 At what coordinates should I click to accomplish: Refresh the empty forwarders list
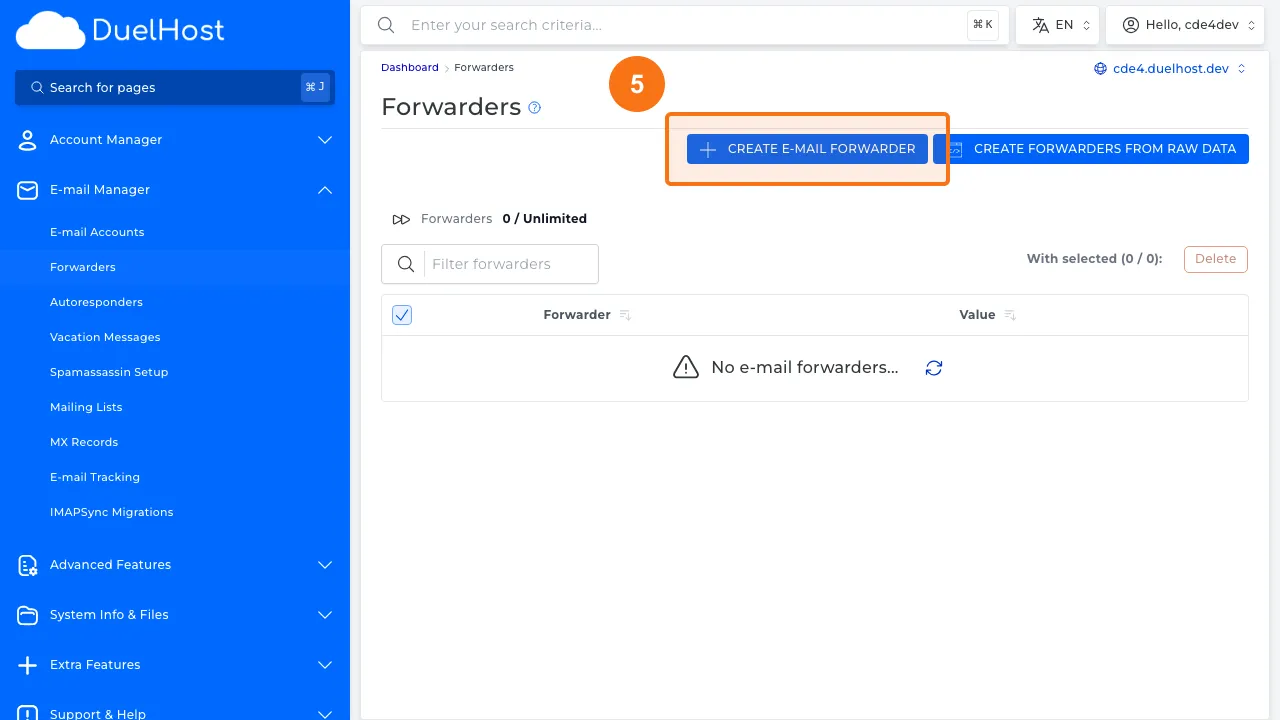[933, 368]
